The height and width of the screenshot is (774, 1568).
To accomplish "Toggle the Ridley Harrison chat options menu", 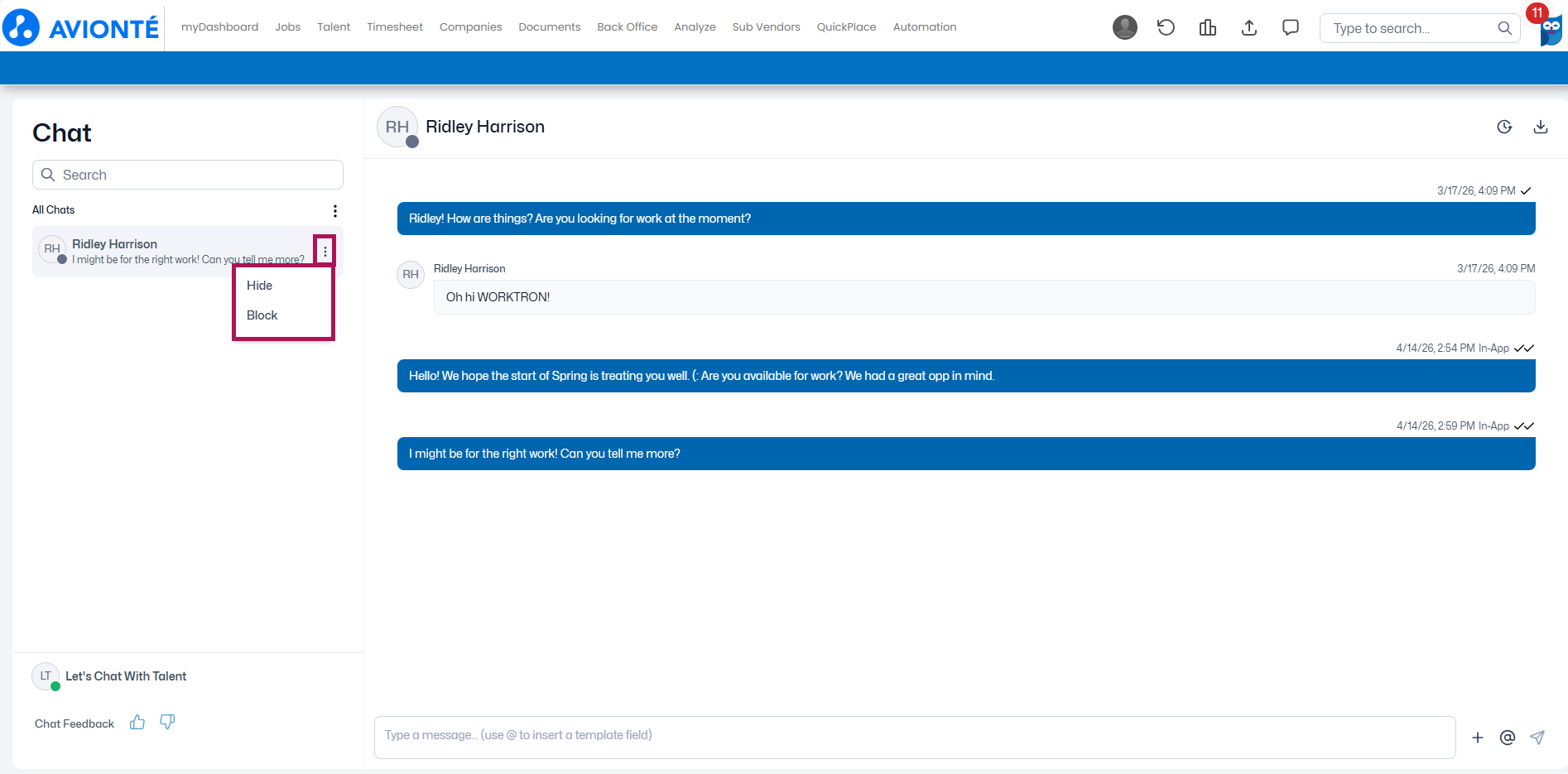I will click(x=325, y=251).
